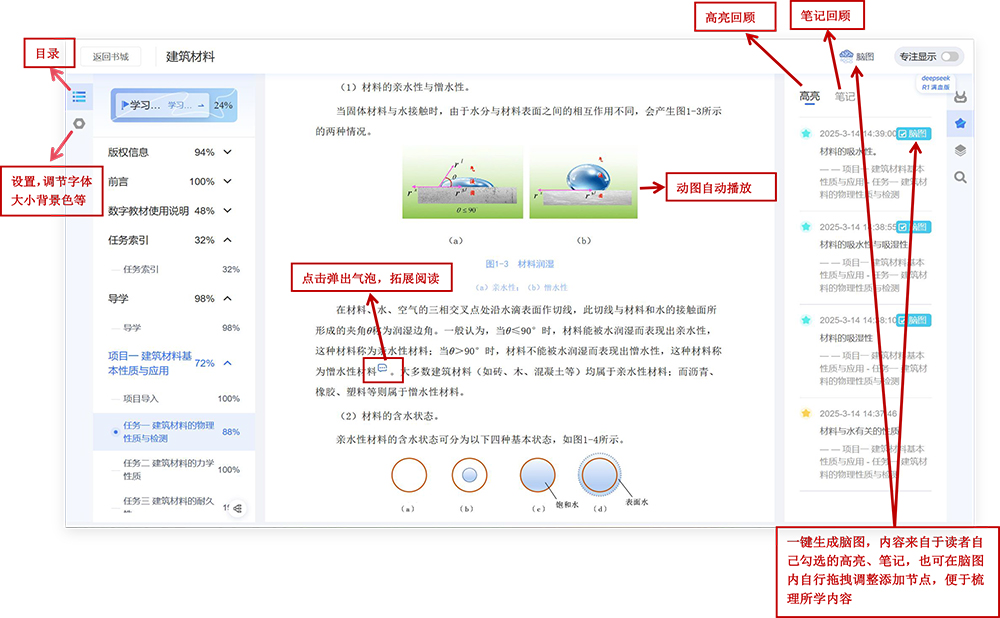Image resolution: width=1000 pixels, height=618 pixels.
Task: Click circle diagram (a) in figure 1-4
Action: point(409,475)
